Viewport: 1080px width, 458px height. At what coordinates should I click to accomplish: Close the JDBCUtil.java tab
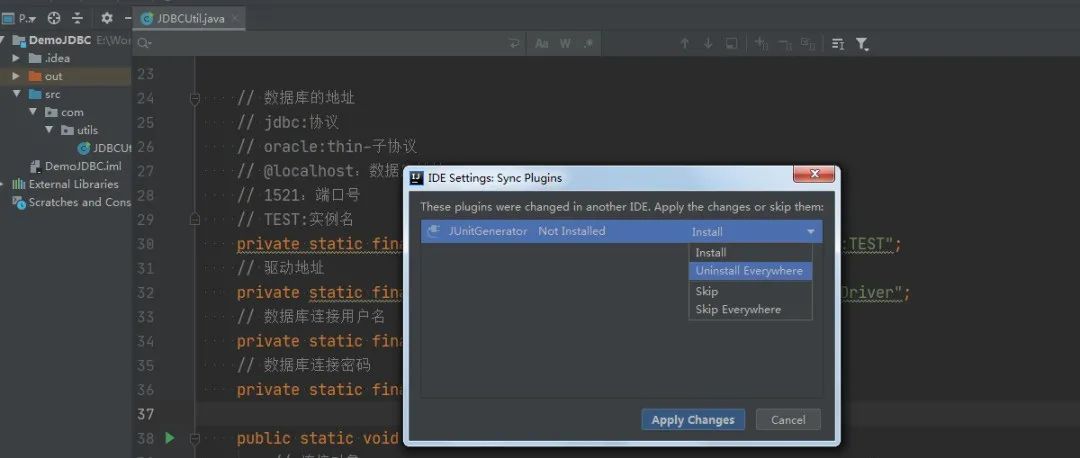click(236, 19)
